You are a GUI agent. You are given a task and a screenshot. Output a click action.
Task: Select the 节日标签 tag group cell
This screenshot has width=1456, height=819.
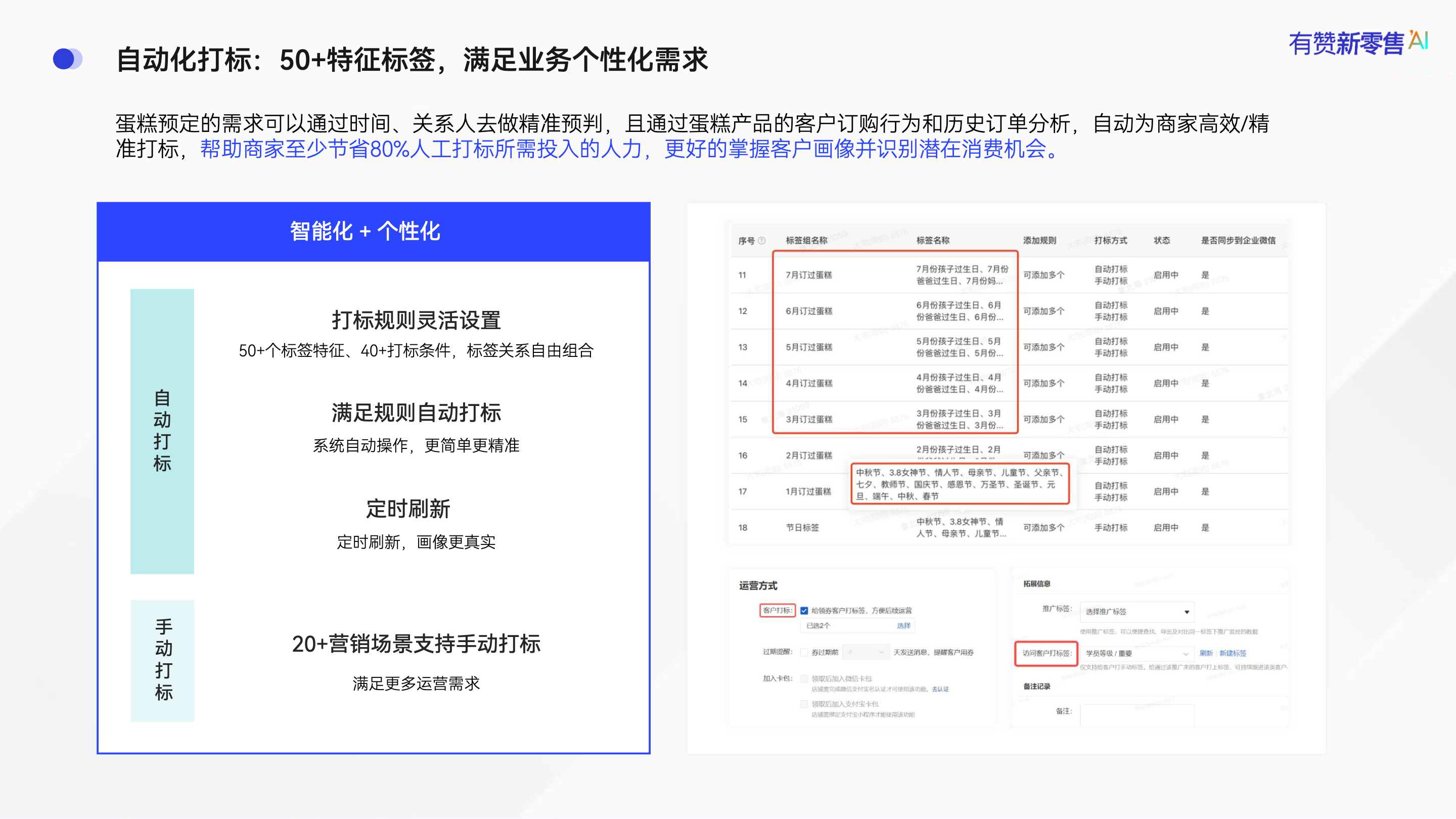802,528
